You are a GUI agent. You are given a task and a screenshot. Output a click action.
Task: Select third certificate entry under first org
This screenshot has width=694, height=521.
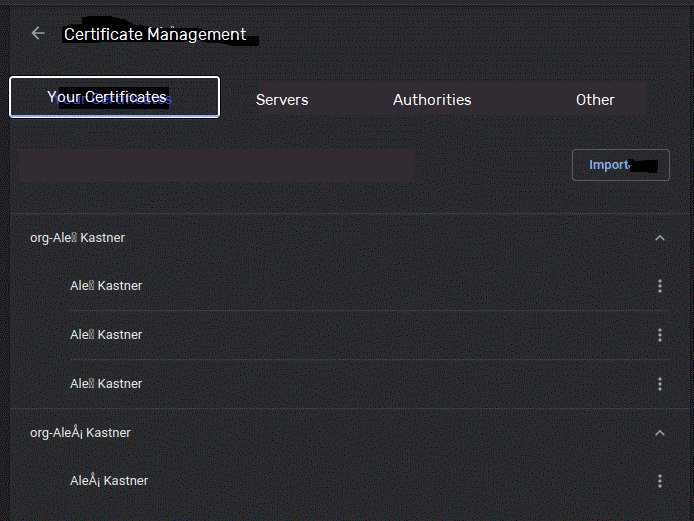click(106, 384)
